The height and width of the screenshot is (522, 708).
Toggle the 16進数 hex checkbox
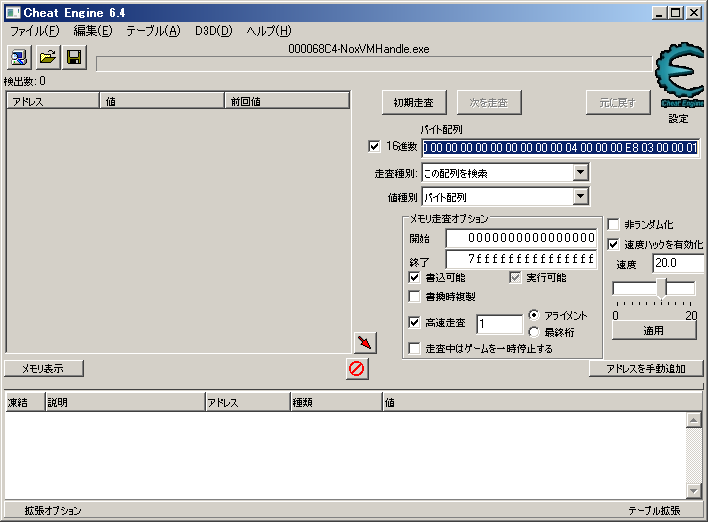374,146
